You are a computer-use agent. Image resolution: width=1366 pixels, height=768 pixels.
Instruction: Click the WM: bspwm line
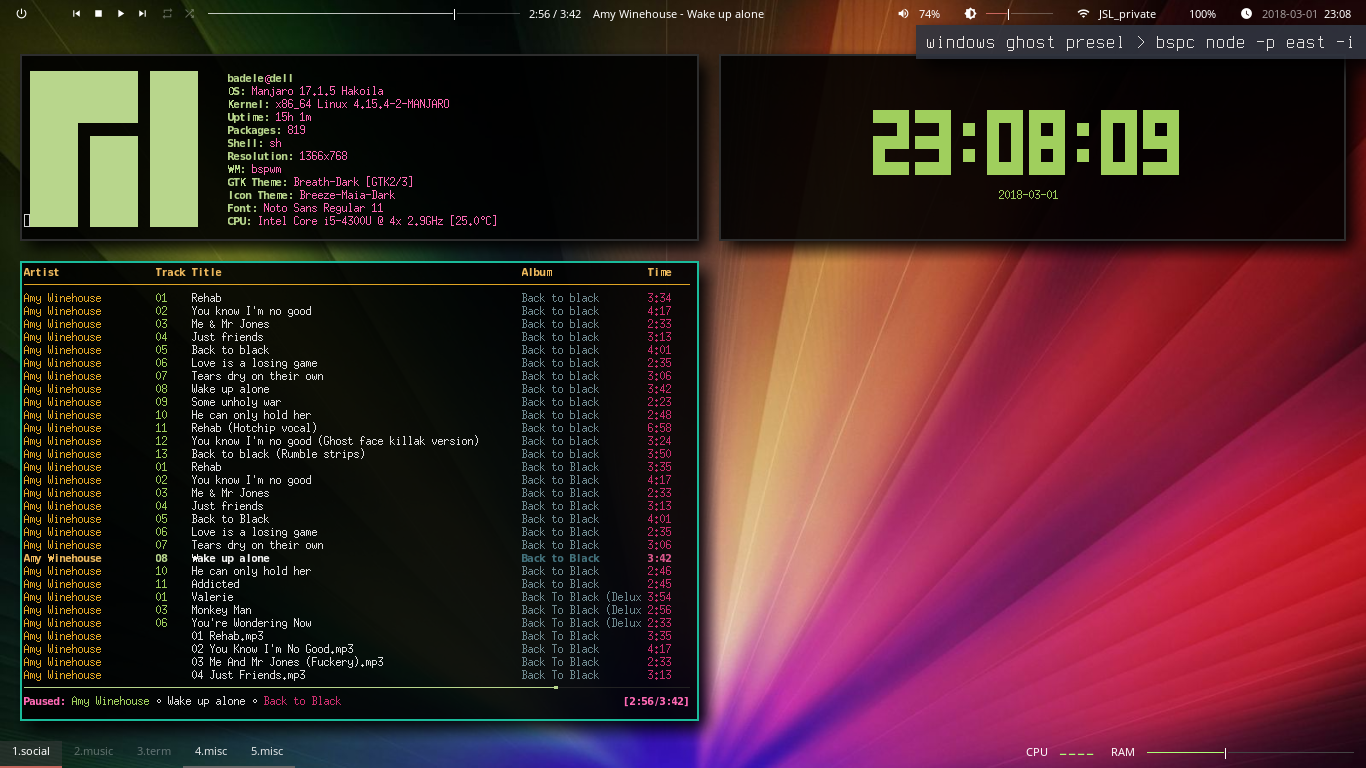coord(254,169)
